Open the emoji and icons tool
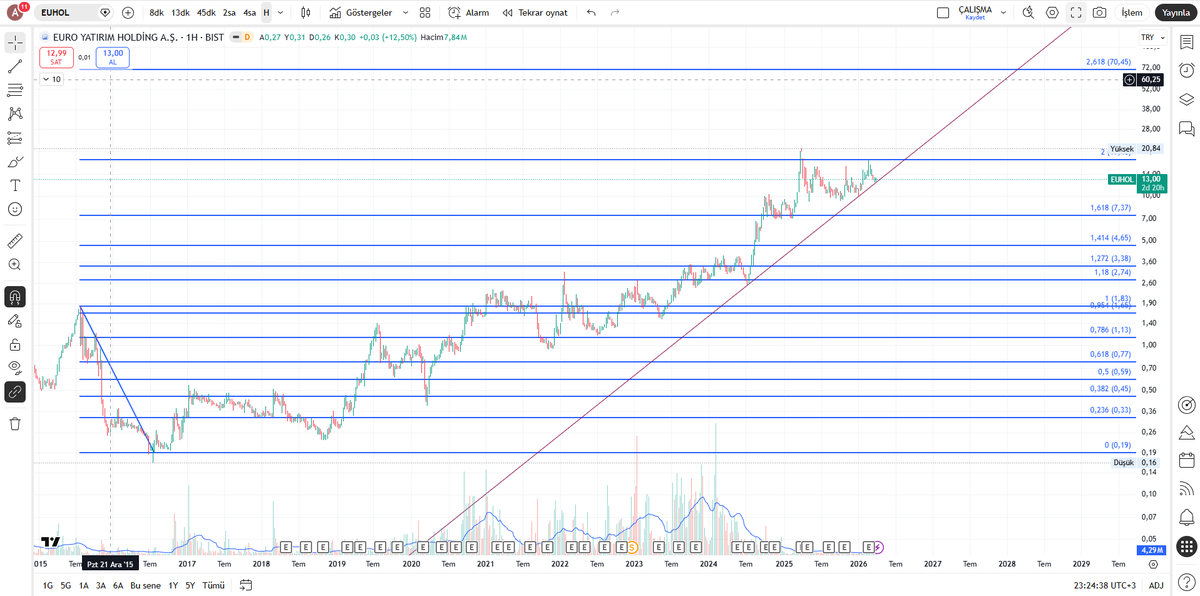The width and height of the screenshot is (1200, 596). pos(15,210)
